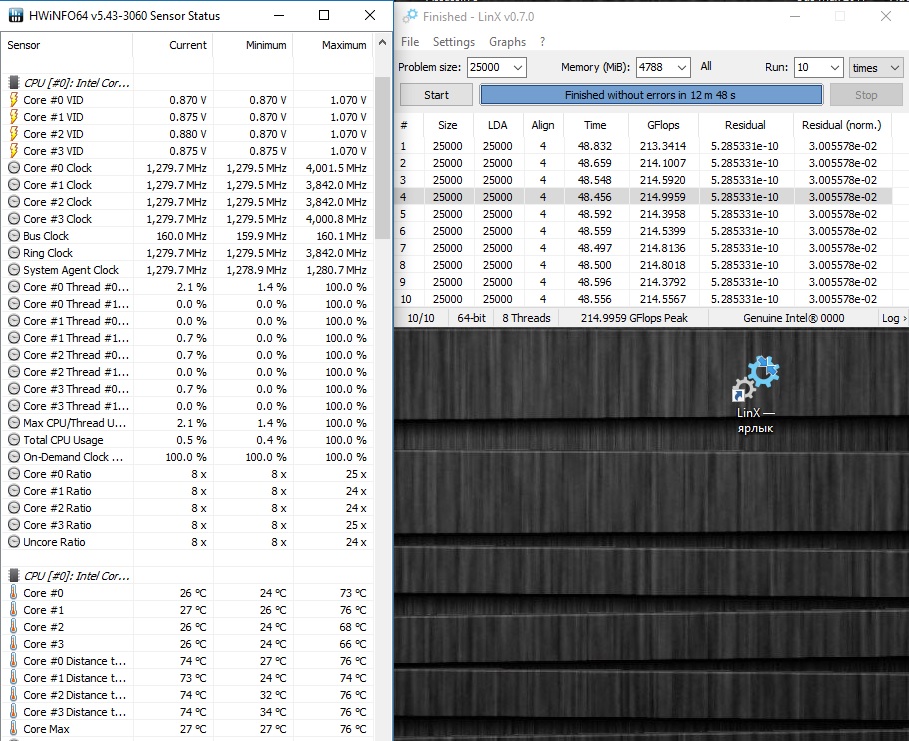Click the second CPU chip icon above temperatures
The image size is (909, 741).
pos(13,576)
